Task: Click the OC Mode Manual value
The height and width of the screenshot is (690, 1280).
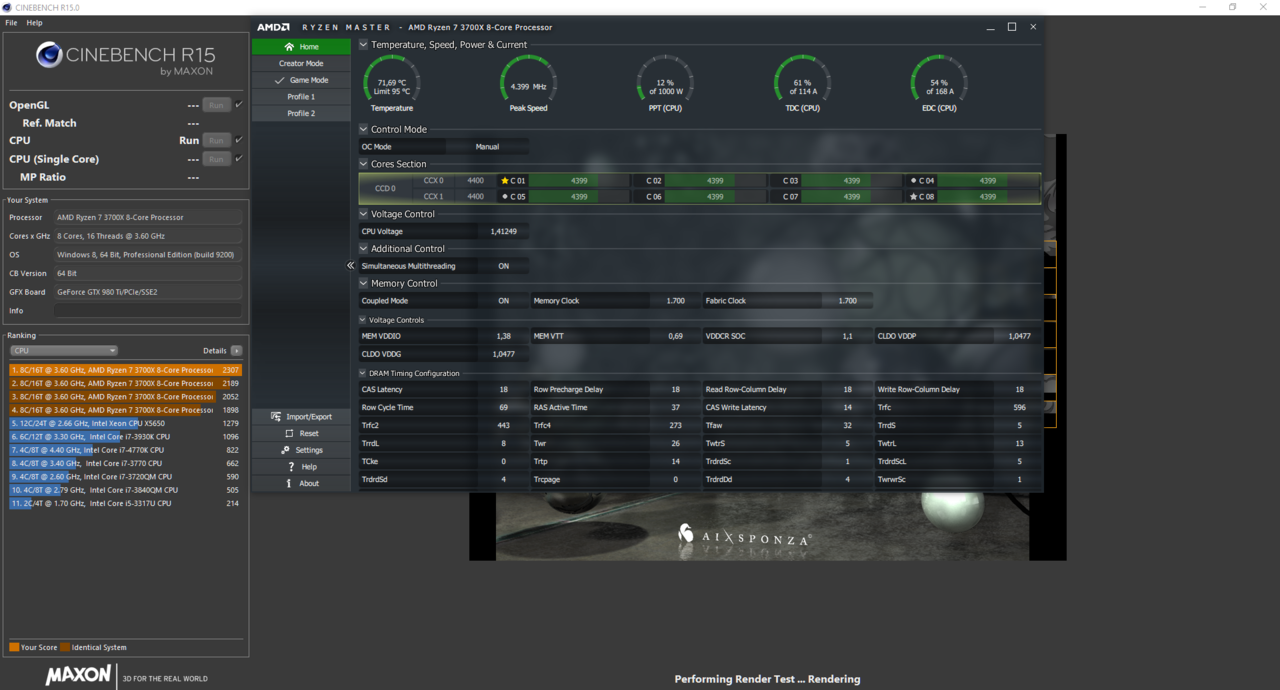Action: tap(487, 147)
